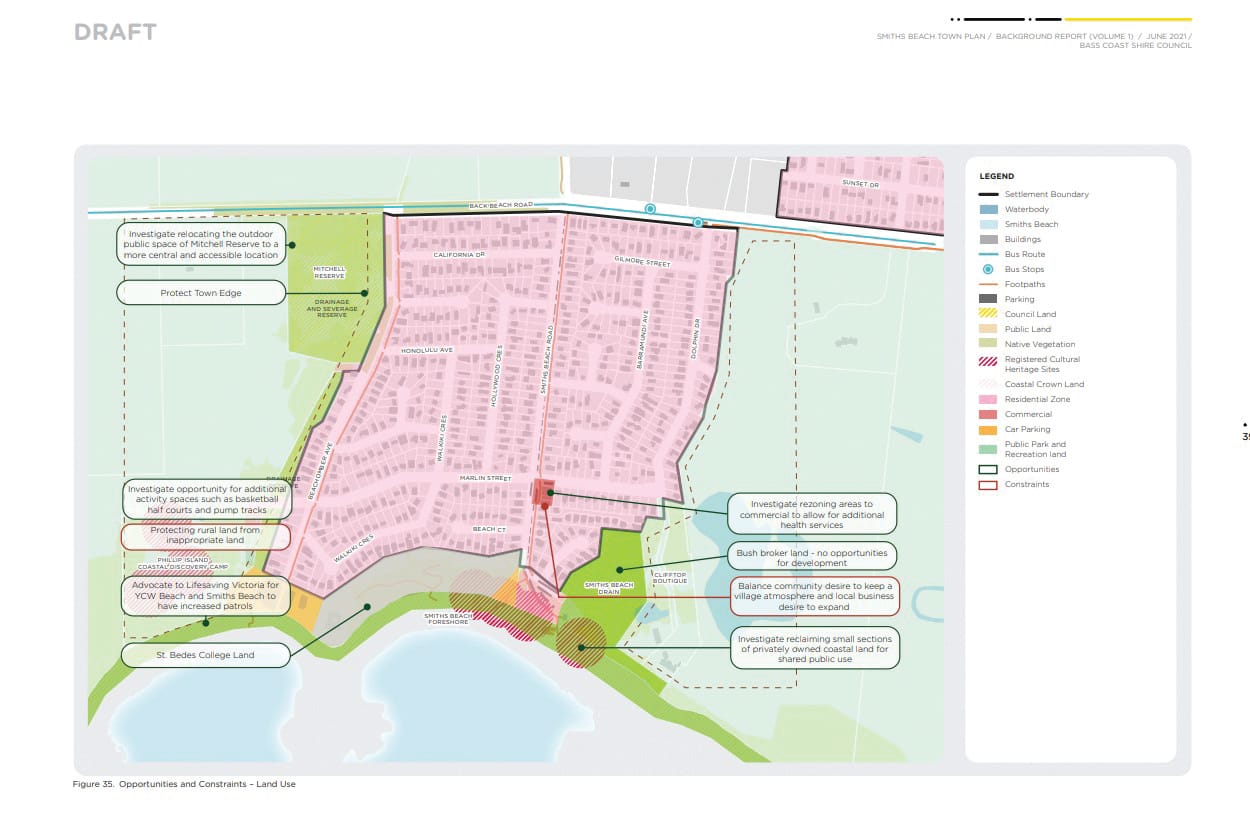Expand the St. Bedes College Land callout
1250x815 pixels.
205,655
